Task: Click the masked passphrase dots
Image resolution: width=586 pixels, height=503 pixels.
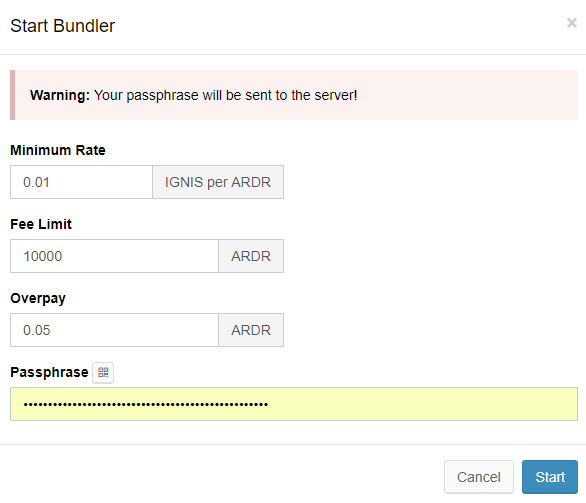Action: click(146, 404)
